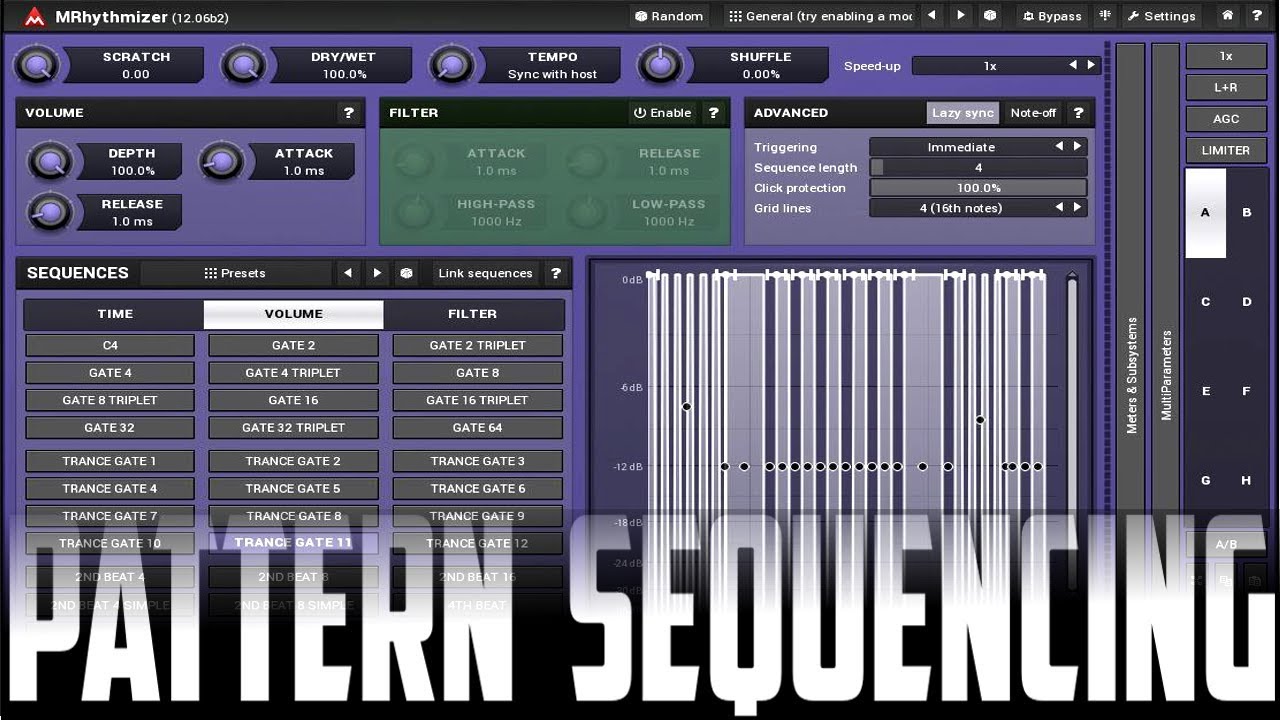Select preset slot A
The width and height of the screenshot is (1280, 720).
point(1205,213)
